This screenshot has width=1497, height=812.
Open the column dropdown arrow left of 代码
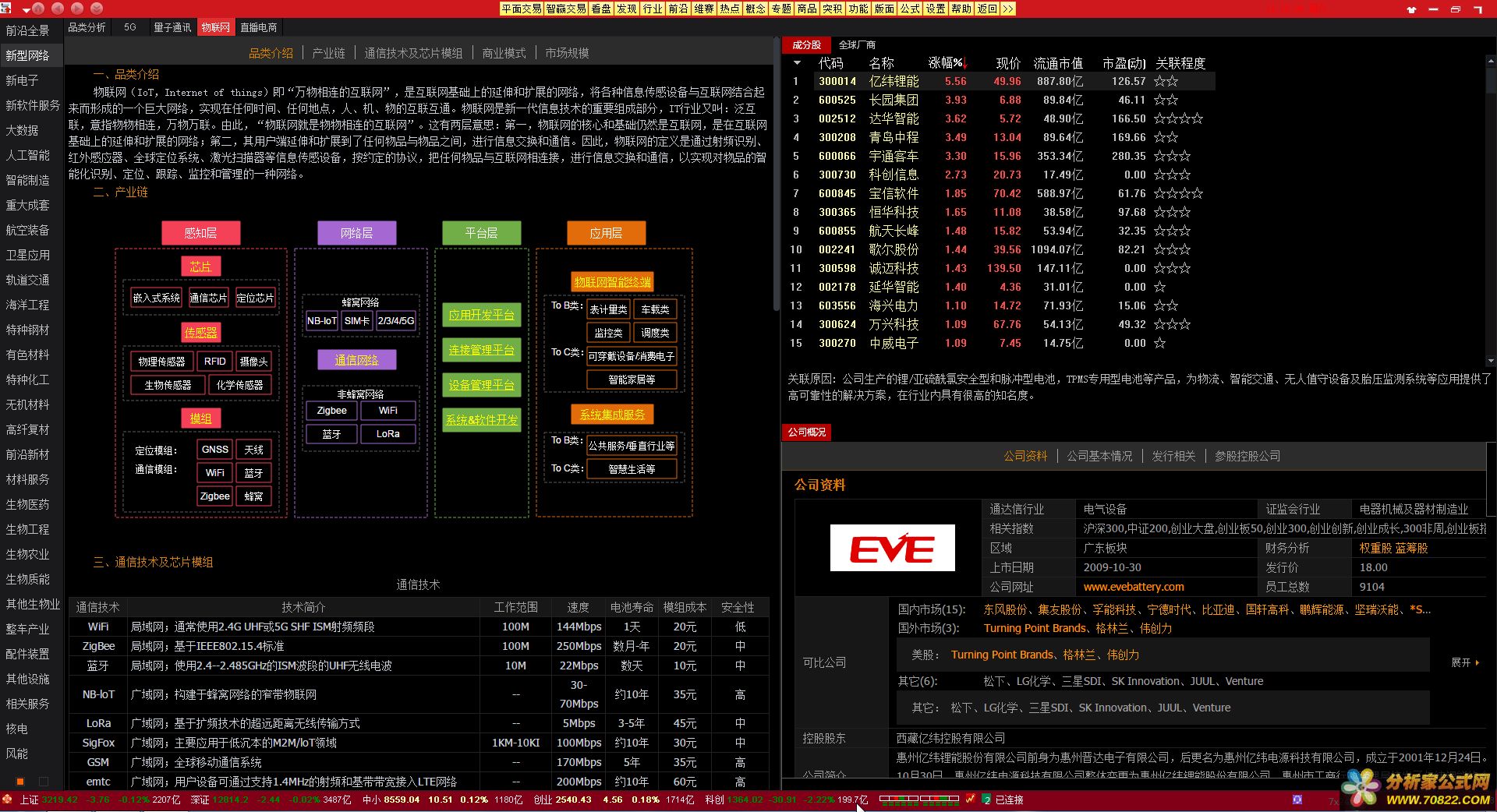pos(797,63)
